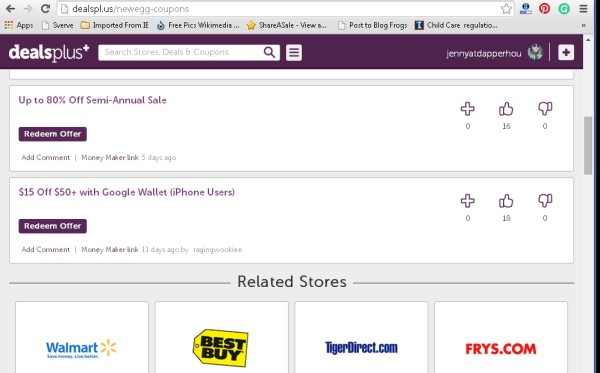
Task: Open the ShareASale bookmark
Action: click(287, 25)
